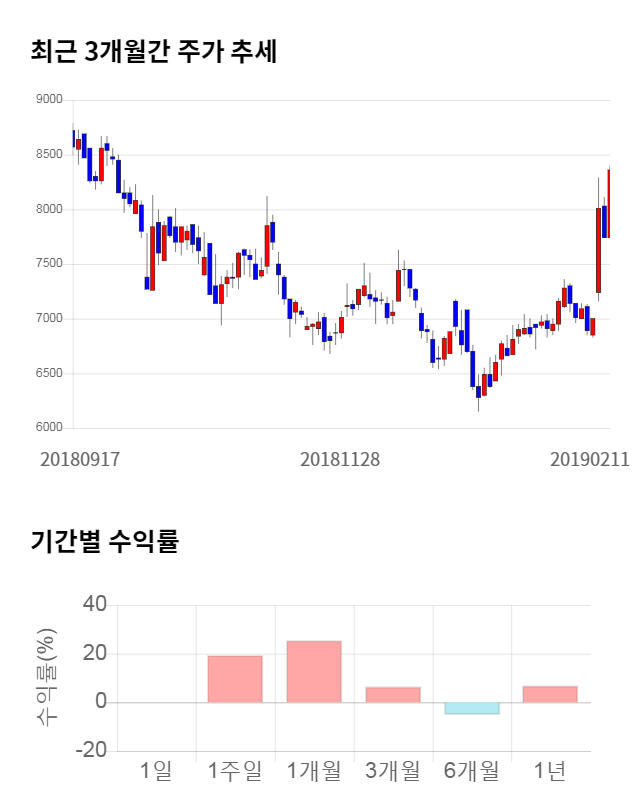The image size is (640, 810).
Task: Select the 6개월 period axis label
Action: point(472,771)
